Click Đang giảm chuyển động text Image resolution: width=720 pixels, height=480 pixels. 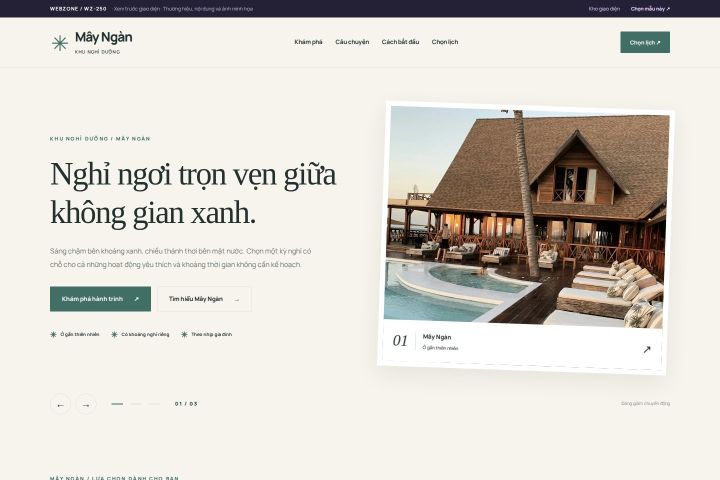pyautogui.click(x=645, y=403)
